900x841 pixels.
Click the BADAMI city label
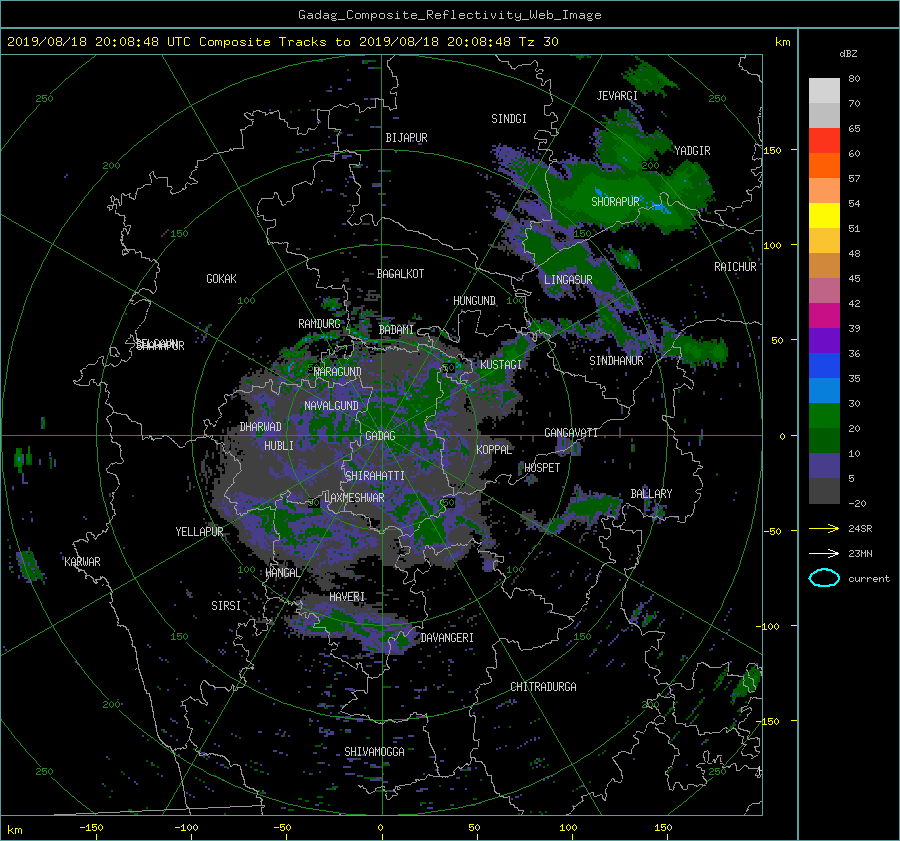point(396,330)
